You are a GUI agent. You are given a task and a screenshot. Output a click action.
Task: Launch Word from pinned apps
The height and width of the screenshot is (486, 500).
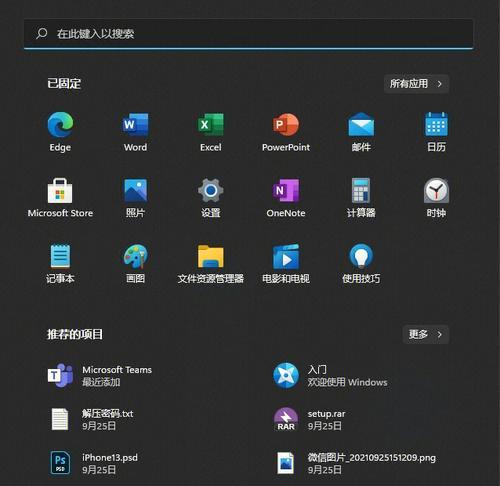click(135, 132)
